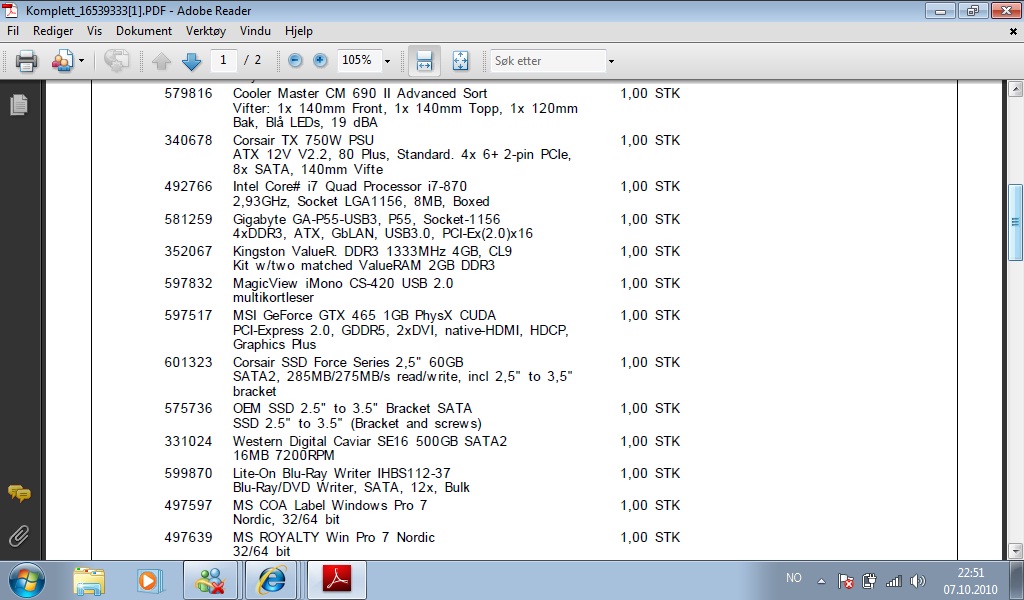Screen dimensions: 1024x600
Task: Open Windows Explorer from taskbar
Action: tap(89, 580)
